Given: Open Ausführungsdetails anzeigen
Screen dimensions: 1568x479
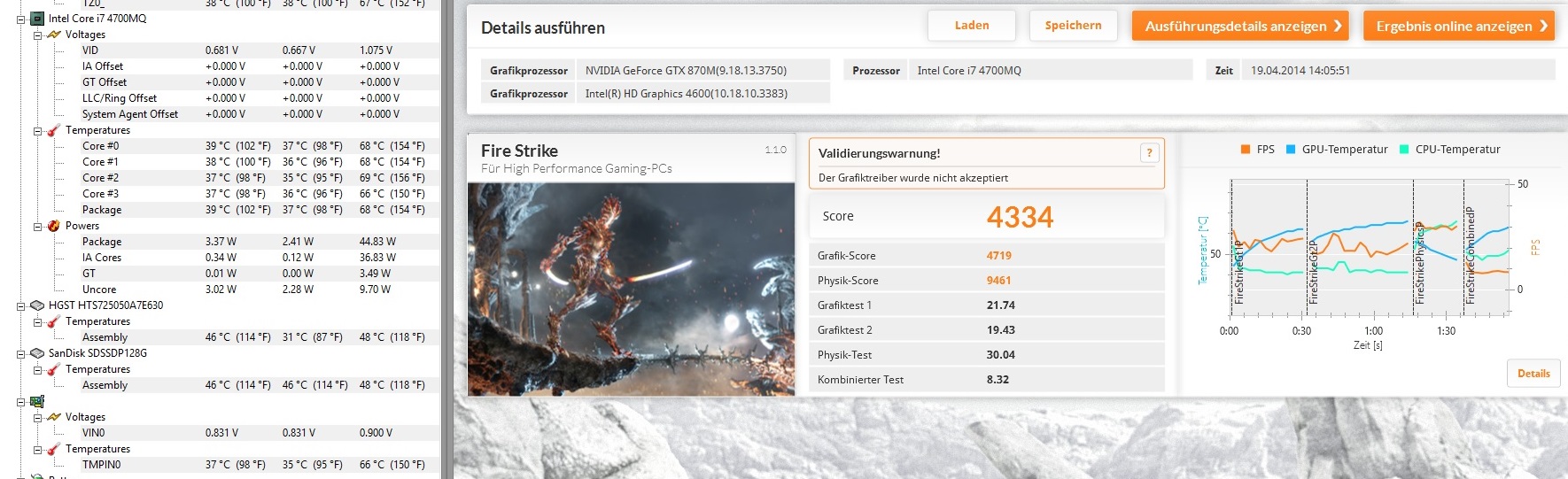Looking at the screenshot, I should pos(1240,26).
